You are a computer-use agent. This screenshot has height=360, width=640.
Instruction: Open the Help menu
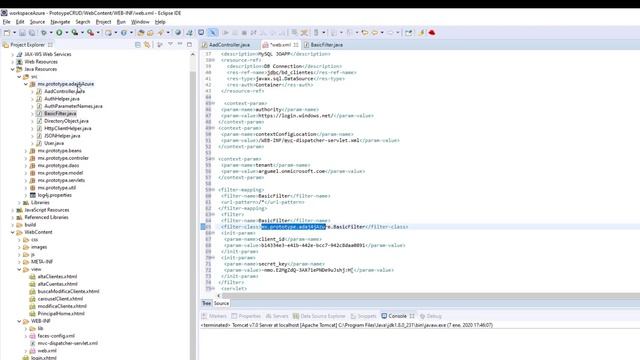(x=160, y=22)
